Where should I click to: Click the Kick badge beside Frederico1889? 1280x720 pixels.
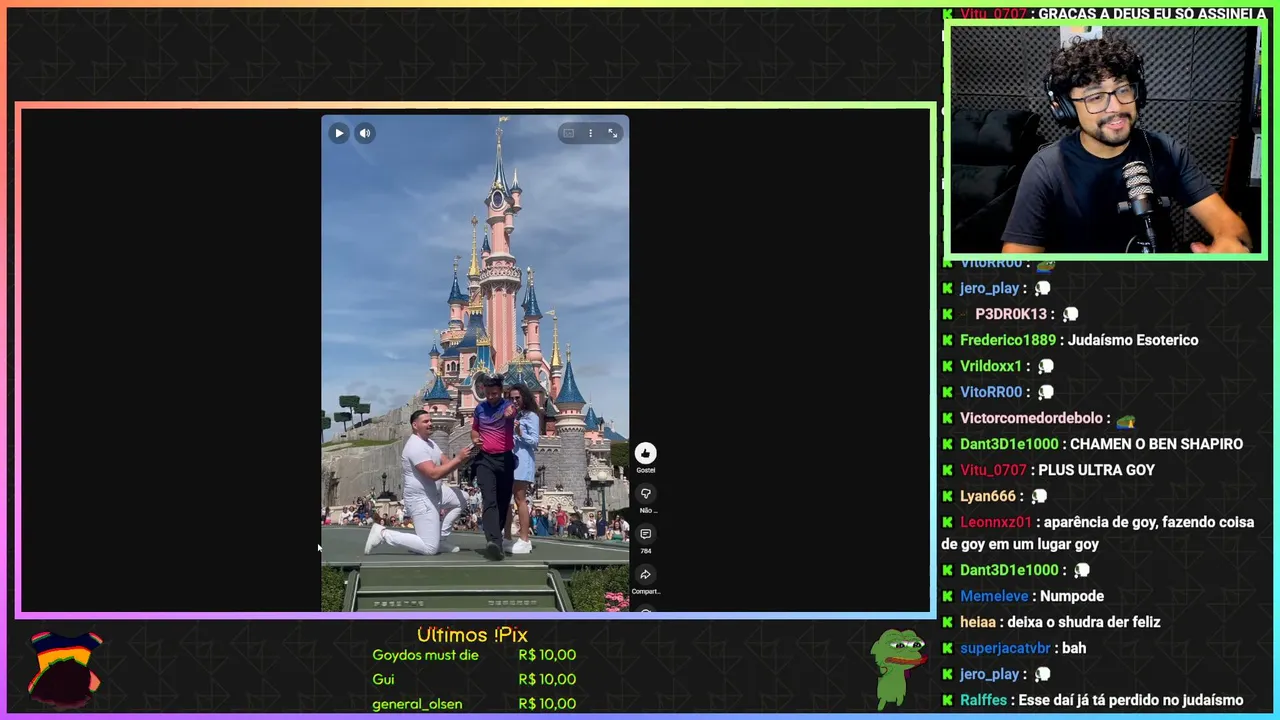(947, 340)
